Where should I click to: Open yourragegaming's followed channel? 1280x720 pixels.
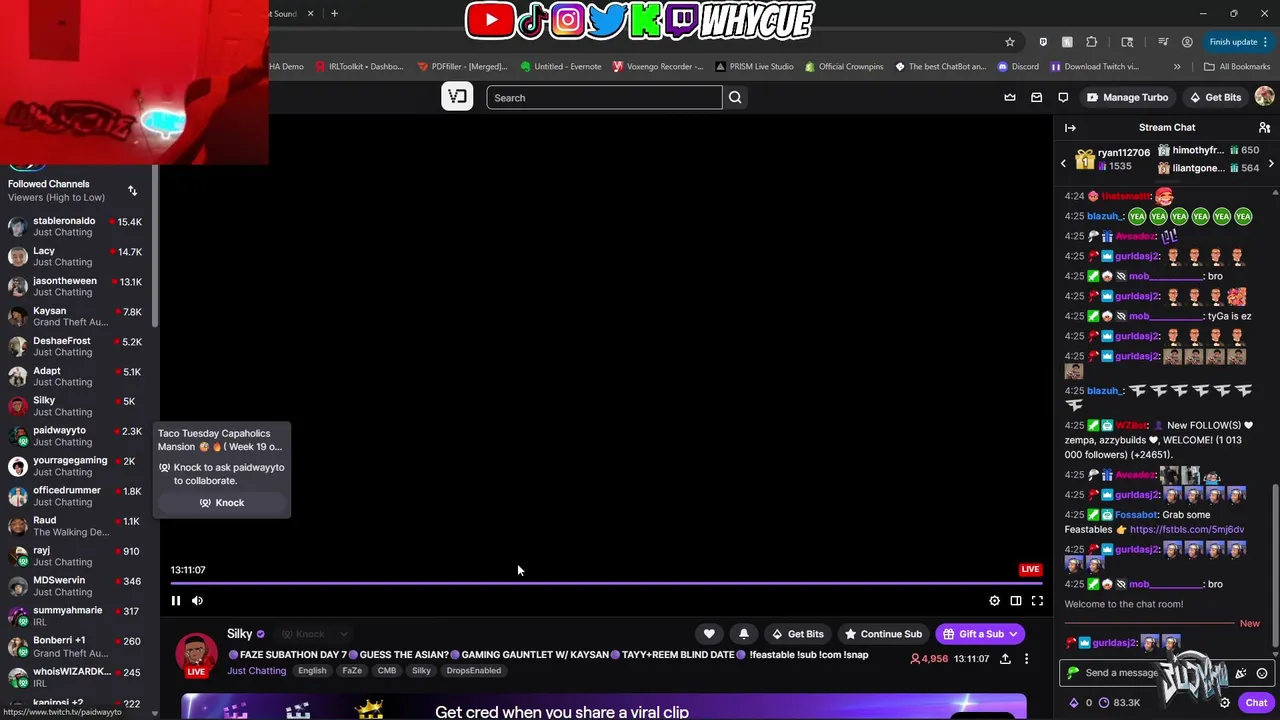pos(76,466)
